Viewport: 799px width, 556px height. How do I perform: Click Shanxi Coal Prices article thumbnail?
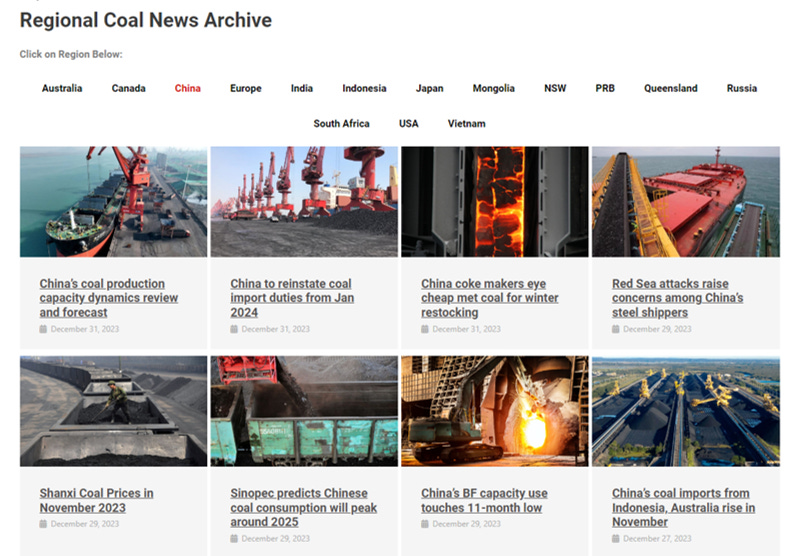114,411
